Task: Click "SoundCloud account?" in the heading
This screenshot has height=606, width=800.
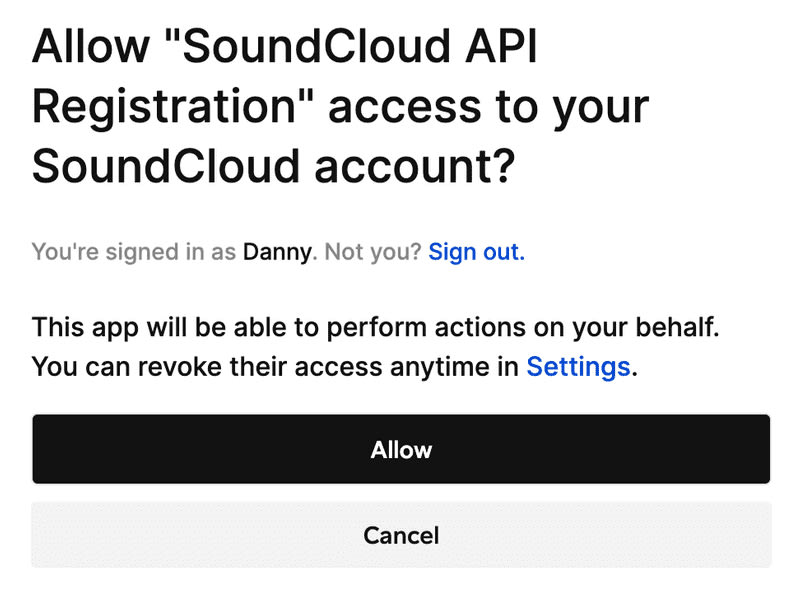Action: tap(273, 166)
